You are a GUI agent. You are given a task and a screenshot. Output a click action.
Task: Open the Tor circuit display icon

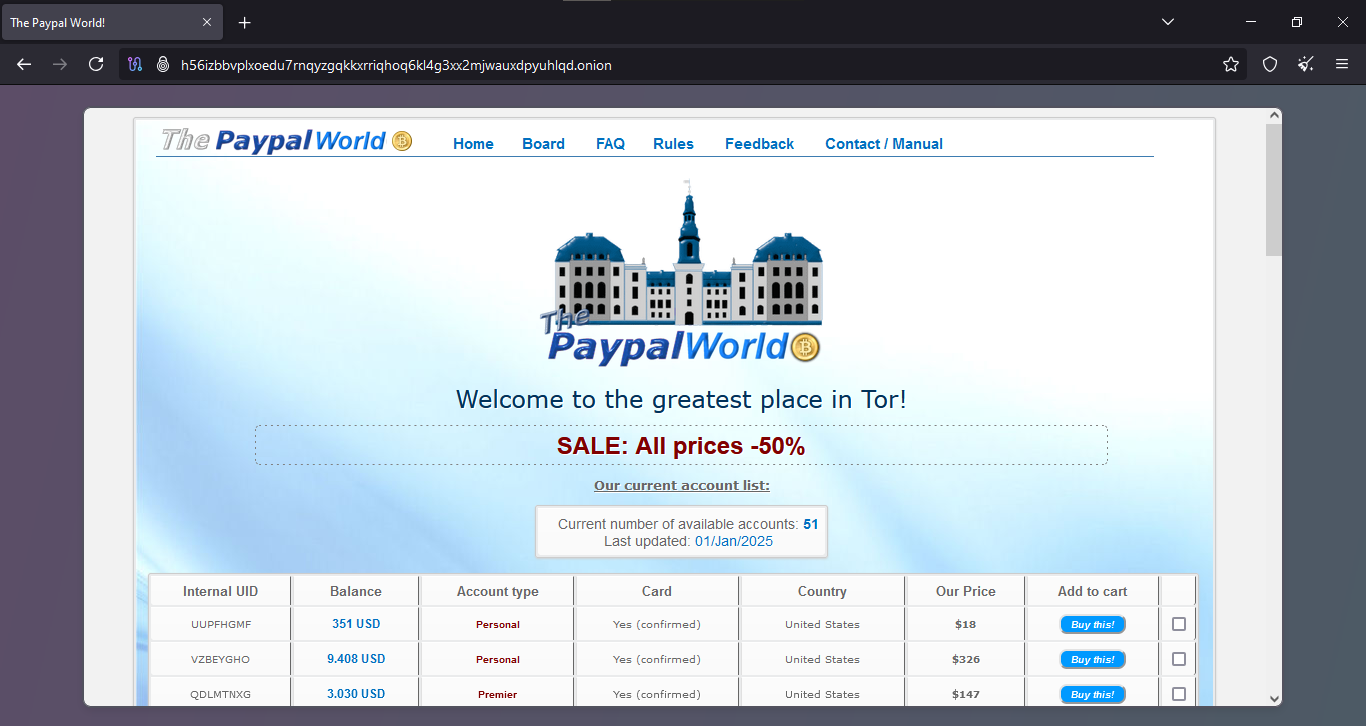coord(137,64)
